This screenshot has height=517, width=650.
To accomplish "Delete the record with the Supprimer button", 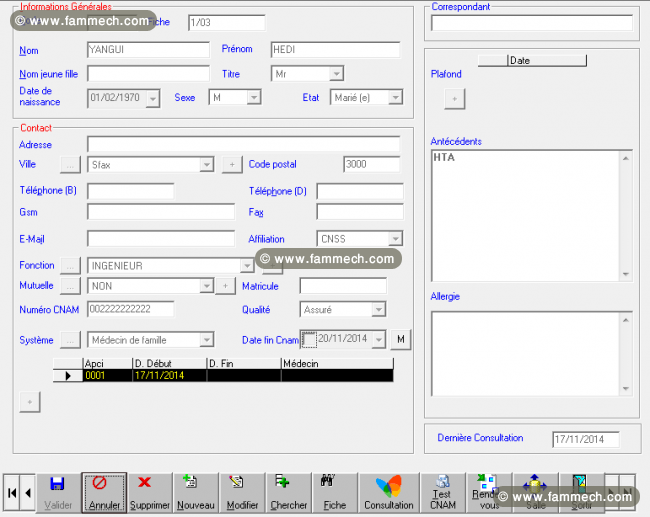I will pos(150,493).
